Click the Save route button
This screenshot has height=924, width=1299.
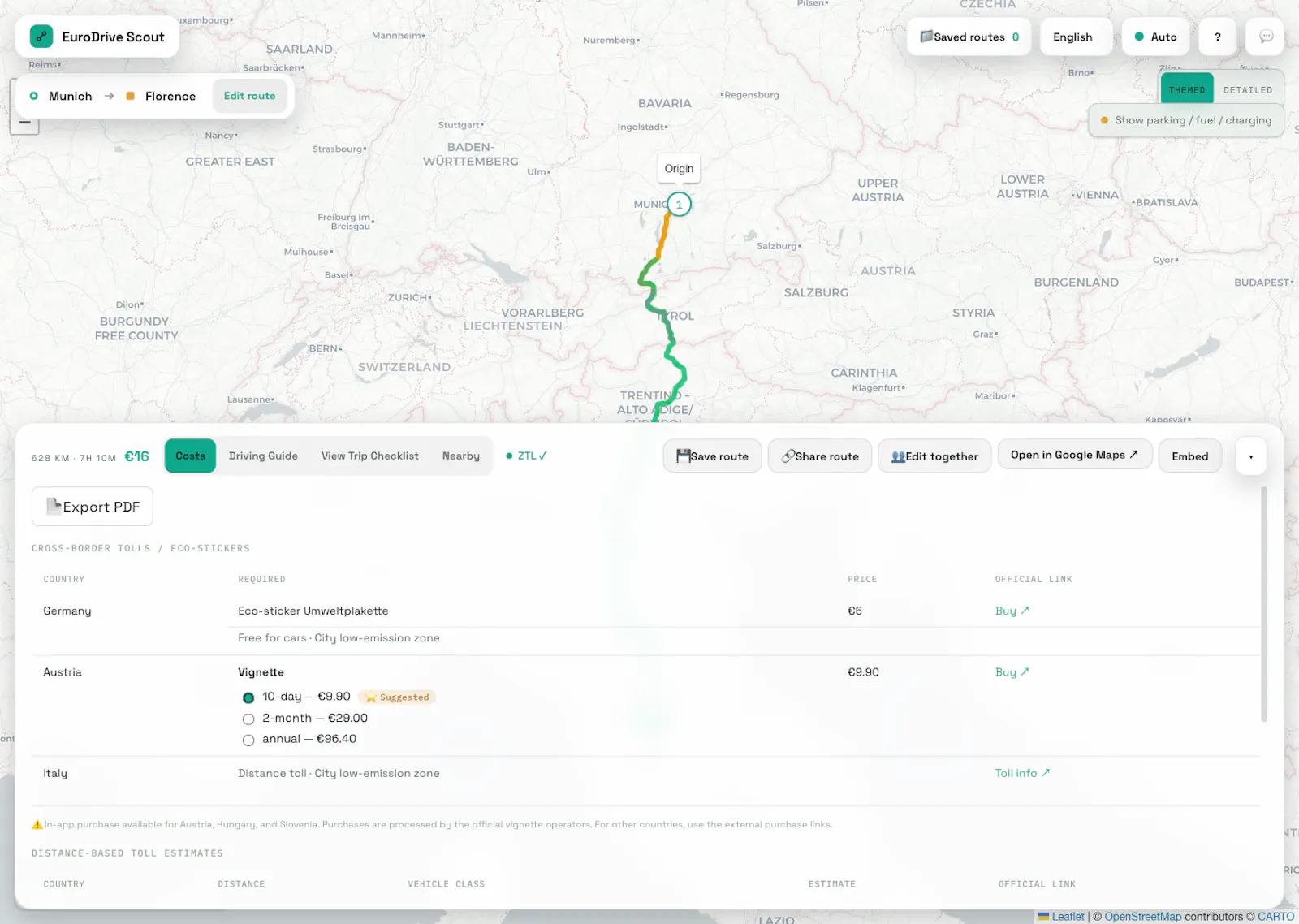(712, 456)
